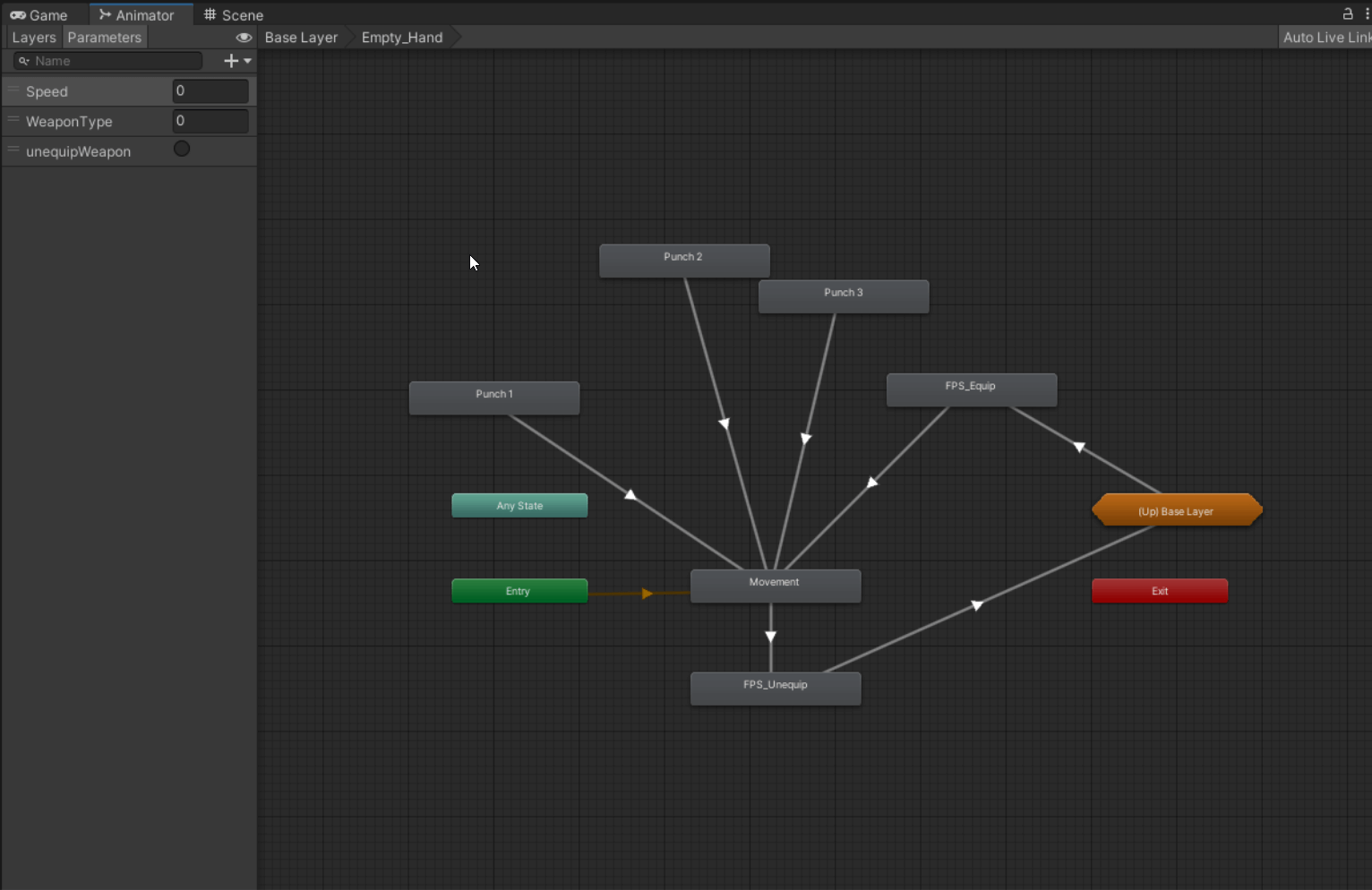Select the Entry to Movement transition arrow
Viewport: 1372px width, 890px height.
647,593
